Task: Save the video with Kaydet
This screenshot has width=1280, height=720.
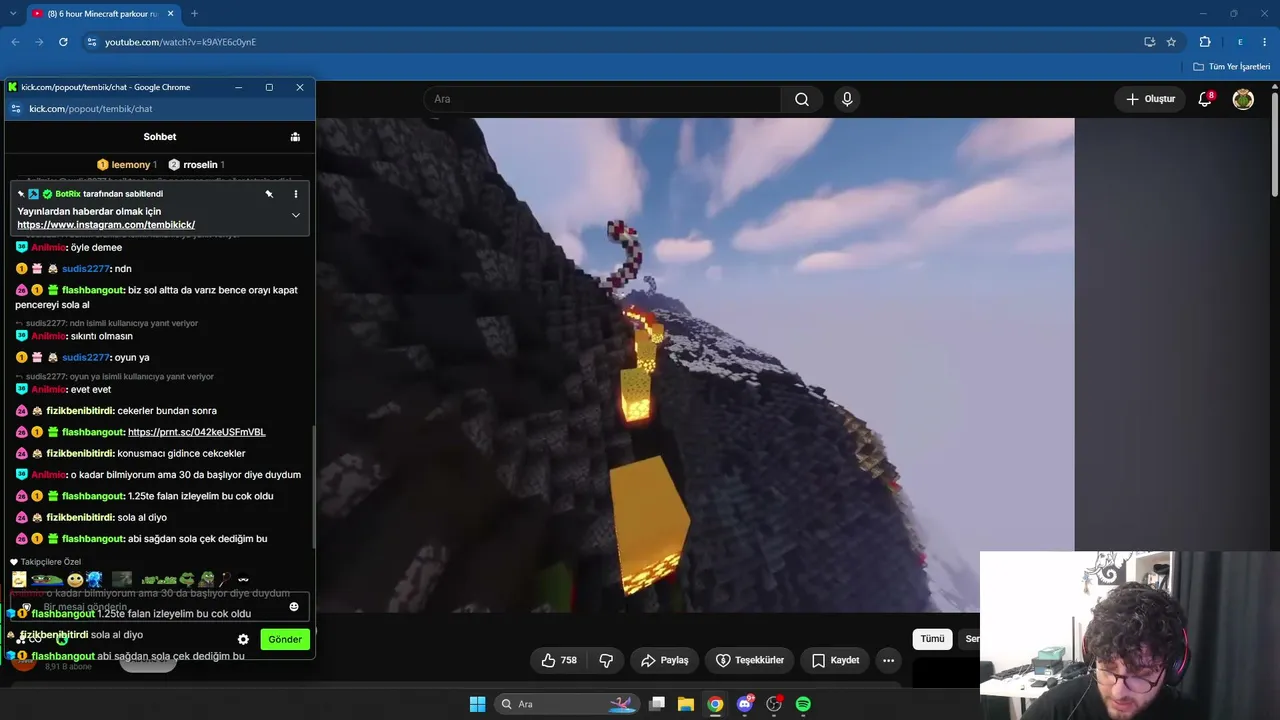Action: [836, 660]
